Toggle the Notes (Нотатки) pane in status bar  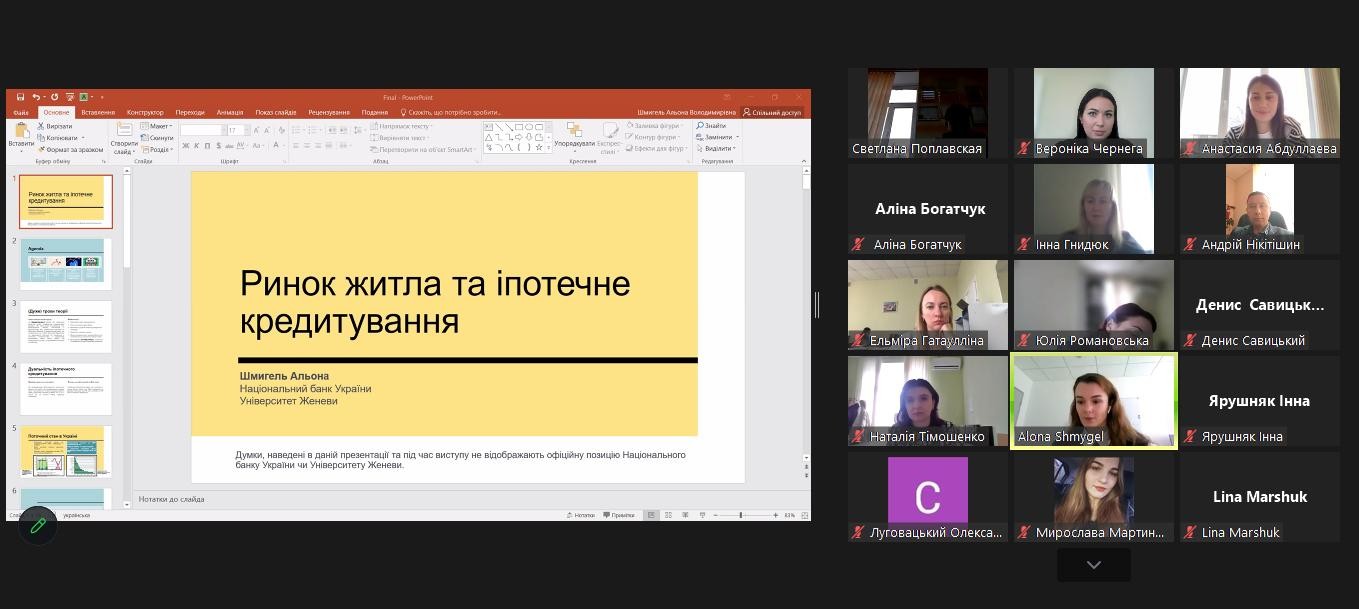(580, 515)
